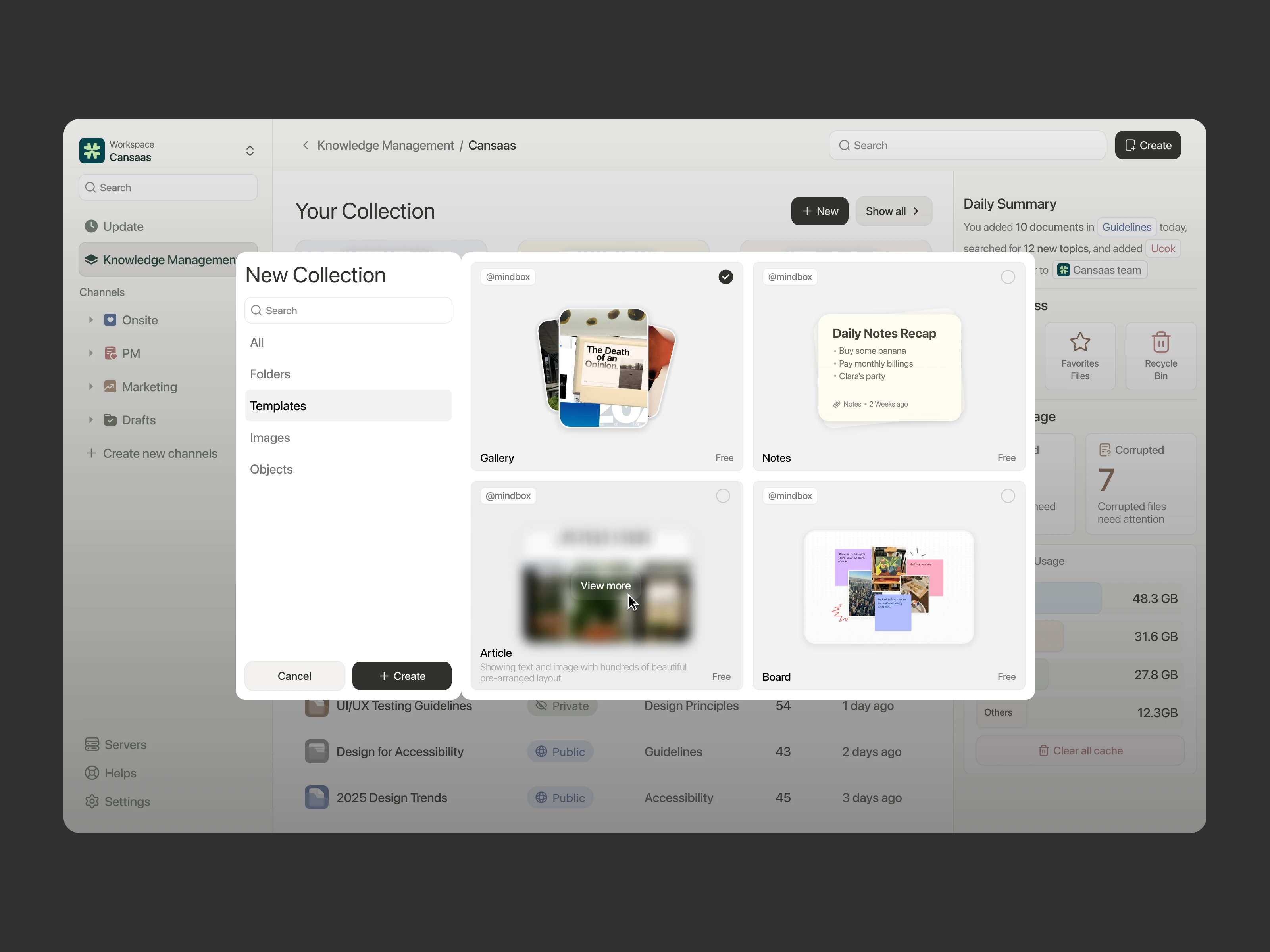Uncheck the Gallery template
Screen dimensions: 1270x952
tap(726, 277)
